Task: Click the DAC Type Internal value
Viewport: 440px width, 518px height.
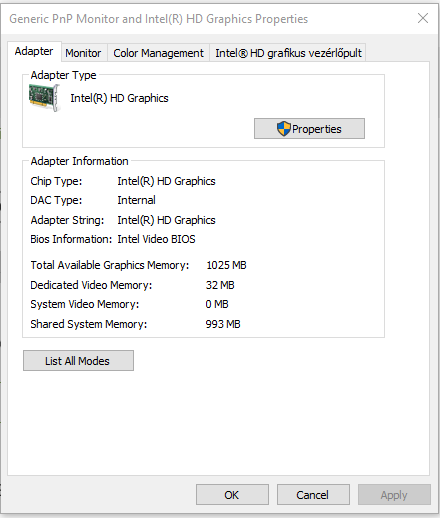Action: [136, 200]
